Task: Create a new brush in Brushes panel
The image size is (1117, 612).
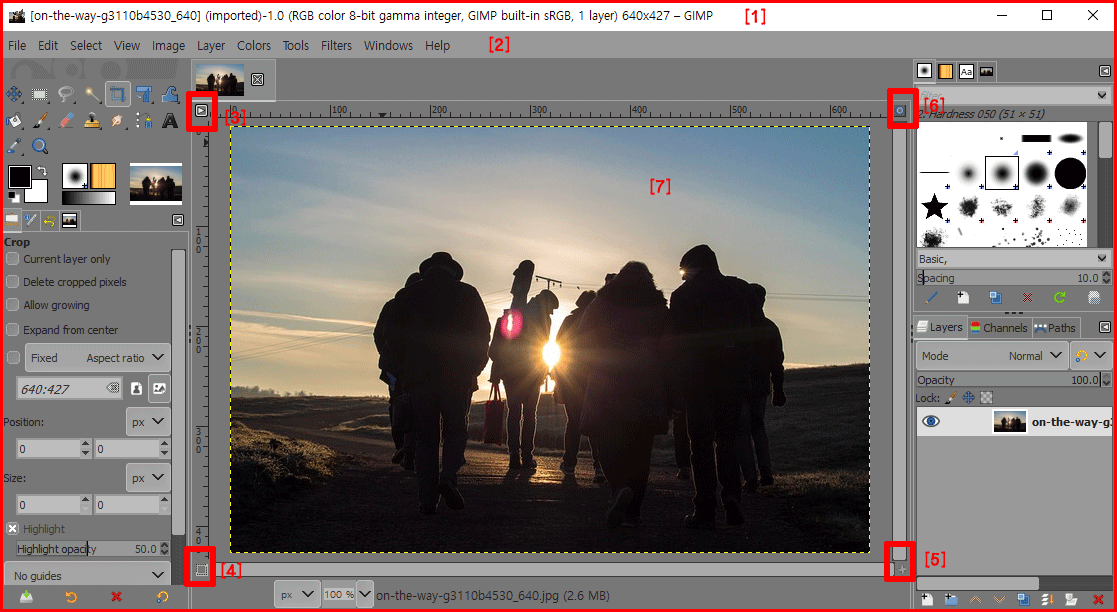Action: [962, 298]
